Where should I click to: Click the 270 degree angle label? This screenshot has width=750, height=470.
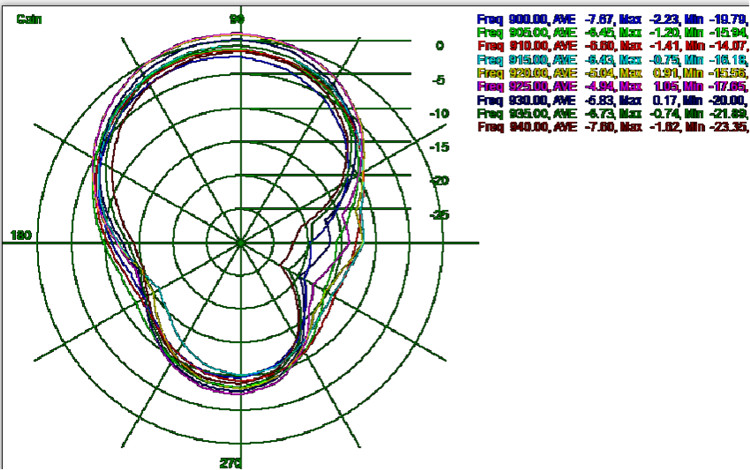[230, 463]
